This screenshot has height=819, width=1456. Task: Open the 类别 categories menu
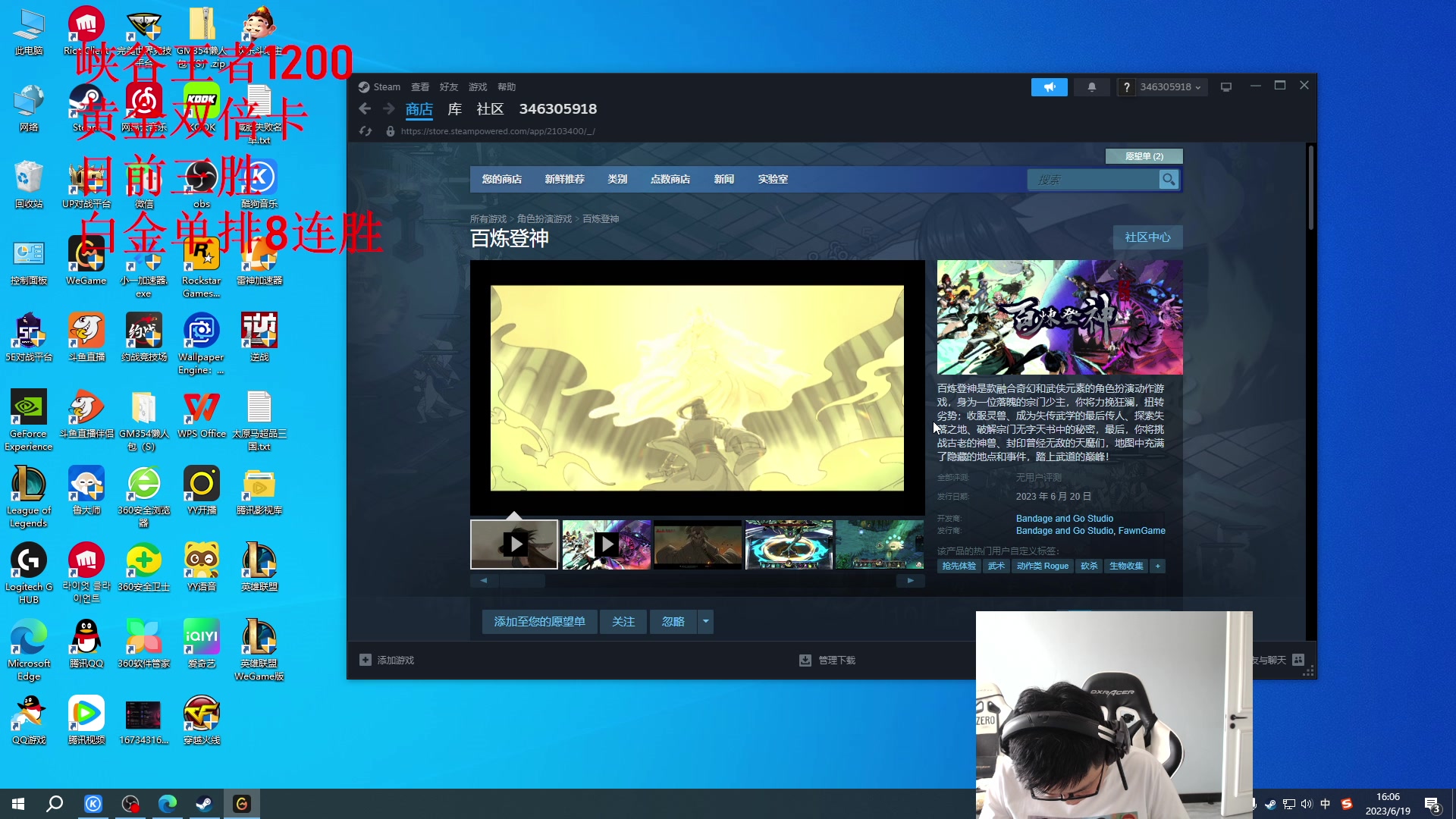[x=617, y=180]
